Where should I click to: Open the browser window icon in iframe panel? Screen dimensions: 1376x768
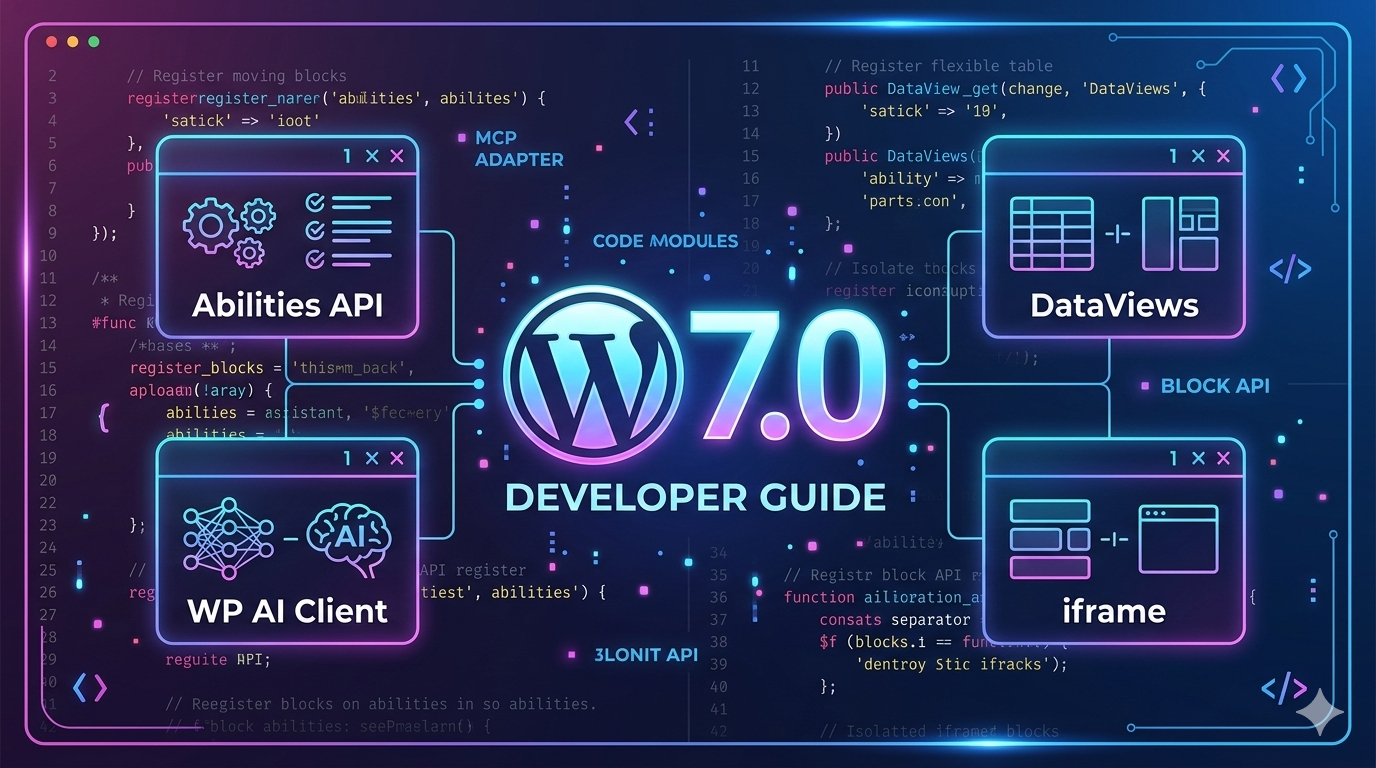pyautogui.click(x=1178, y=539)
